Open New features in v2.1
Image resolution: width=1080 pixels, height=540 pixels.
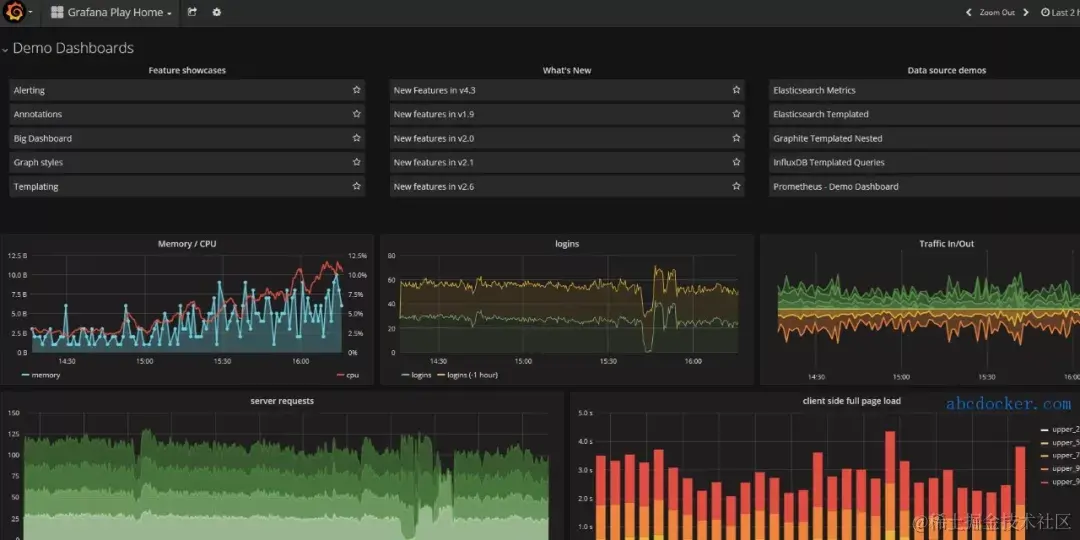click(567, 163)
